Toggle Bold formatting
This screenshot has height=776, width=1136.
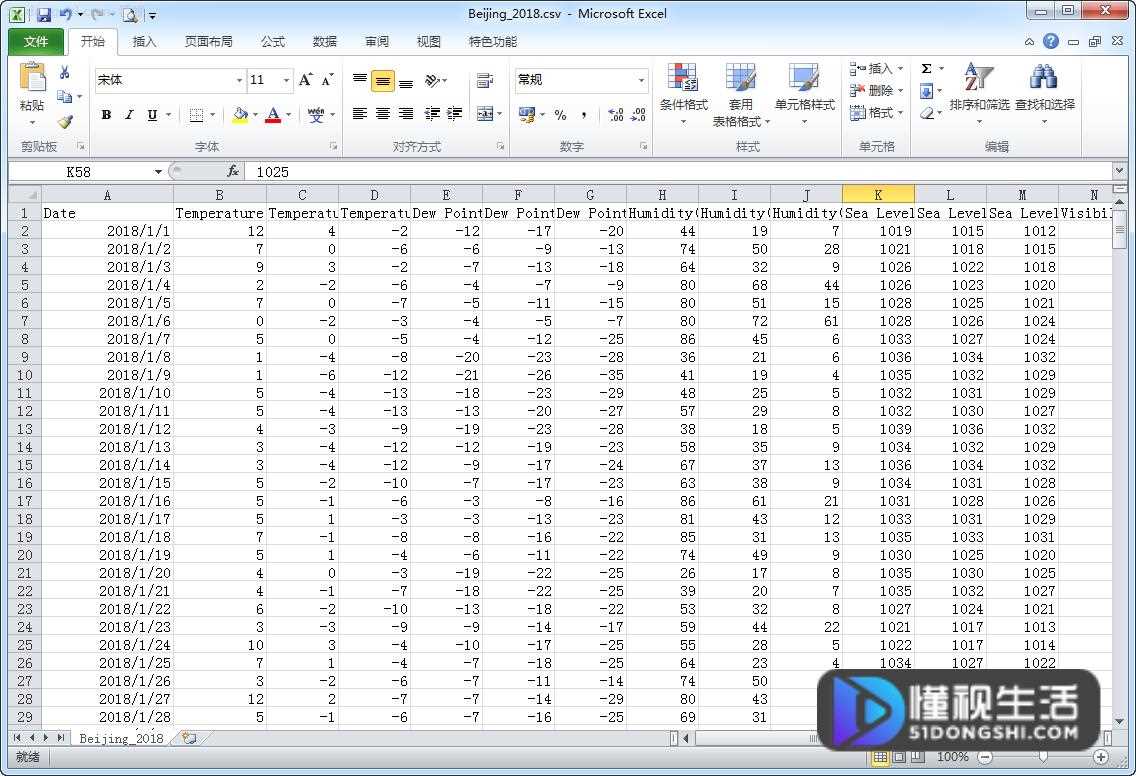point(106,114)
